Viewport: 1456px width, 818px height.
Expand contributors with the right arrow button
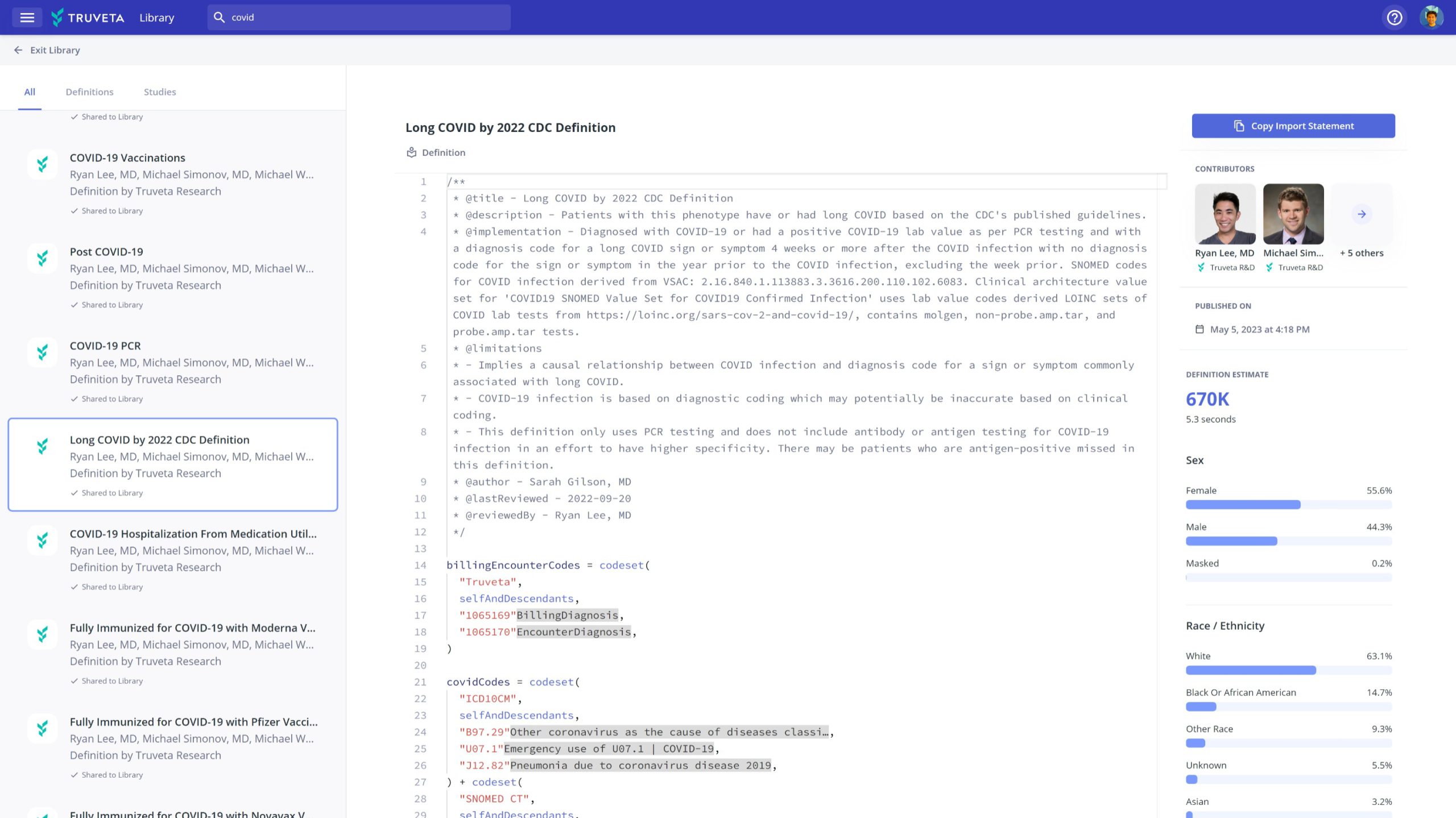1362,214
